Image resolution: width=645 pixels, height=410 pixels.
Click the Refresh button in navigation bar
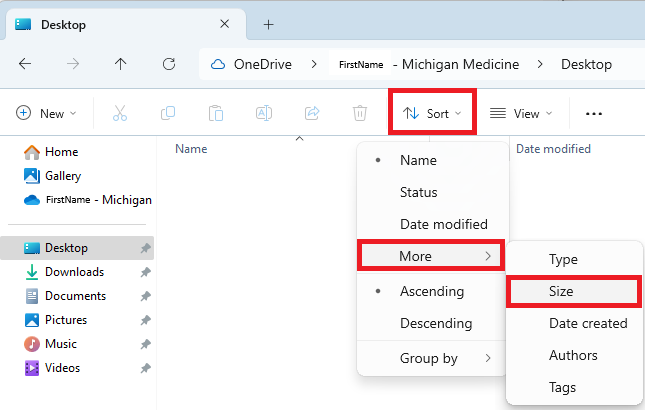(x=169, y=64)
